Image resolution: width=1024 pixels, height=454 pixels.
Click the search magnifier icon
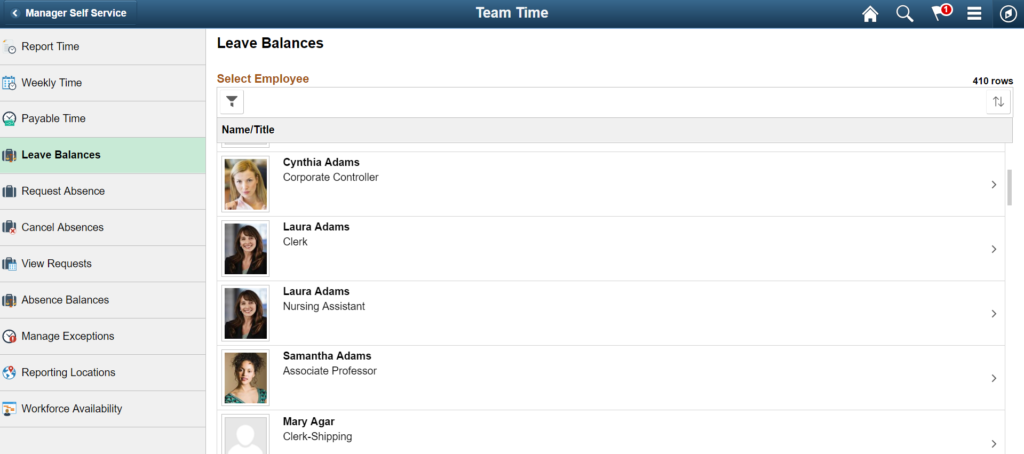tap(904, 14)
